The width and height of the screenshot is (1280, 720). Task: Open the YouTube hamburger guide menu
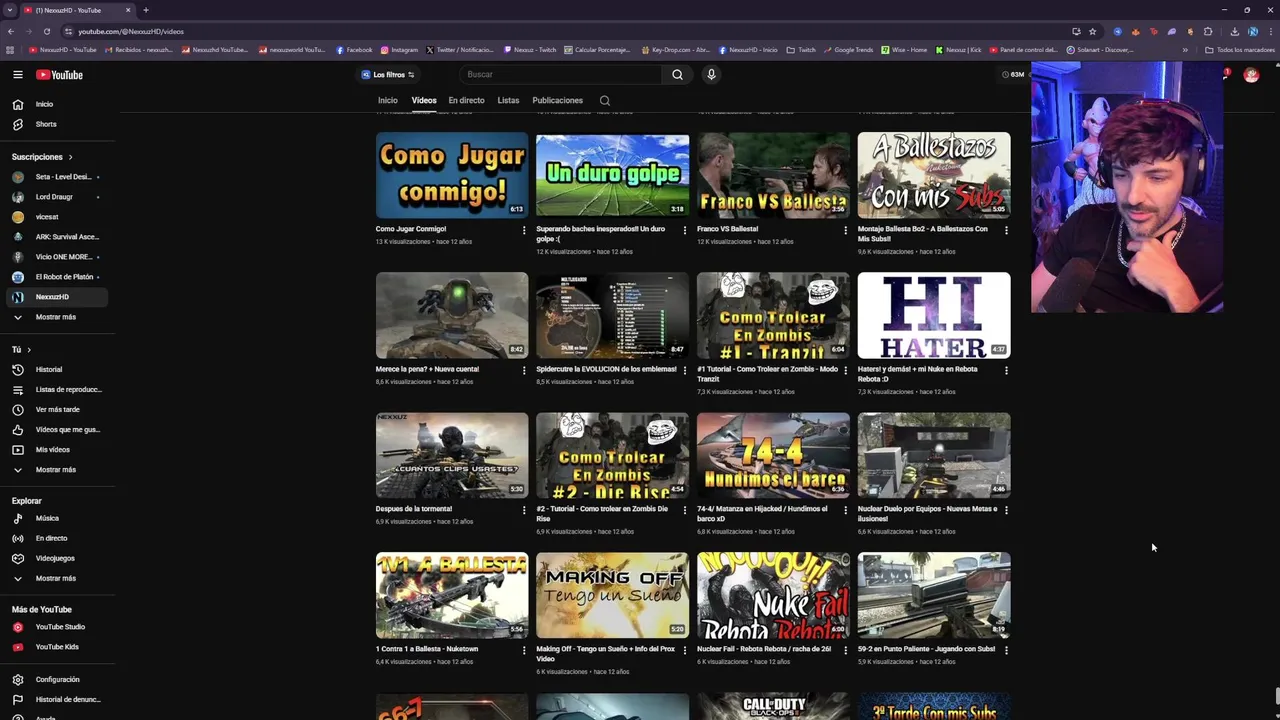pyautogui.click(x=17, y=75)
